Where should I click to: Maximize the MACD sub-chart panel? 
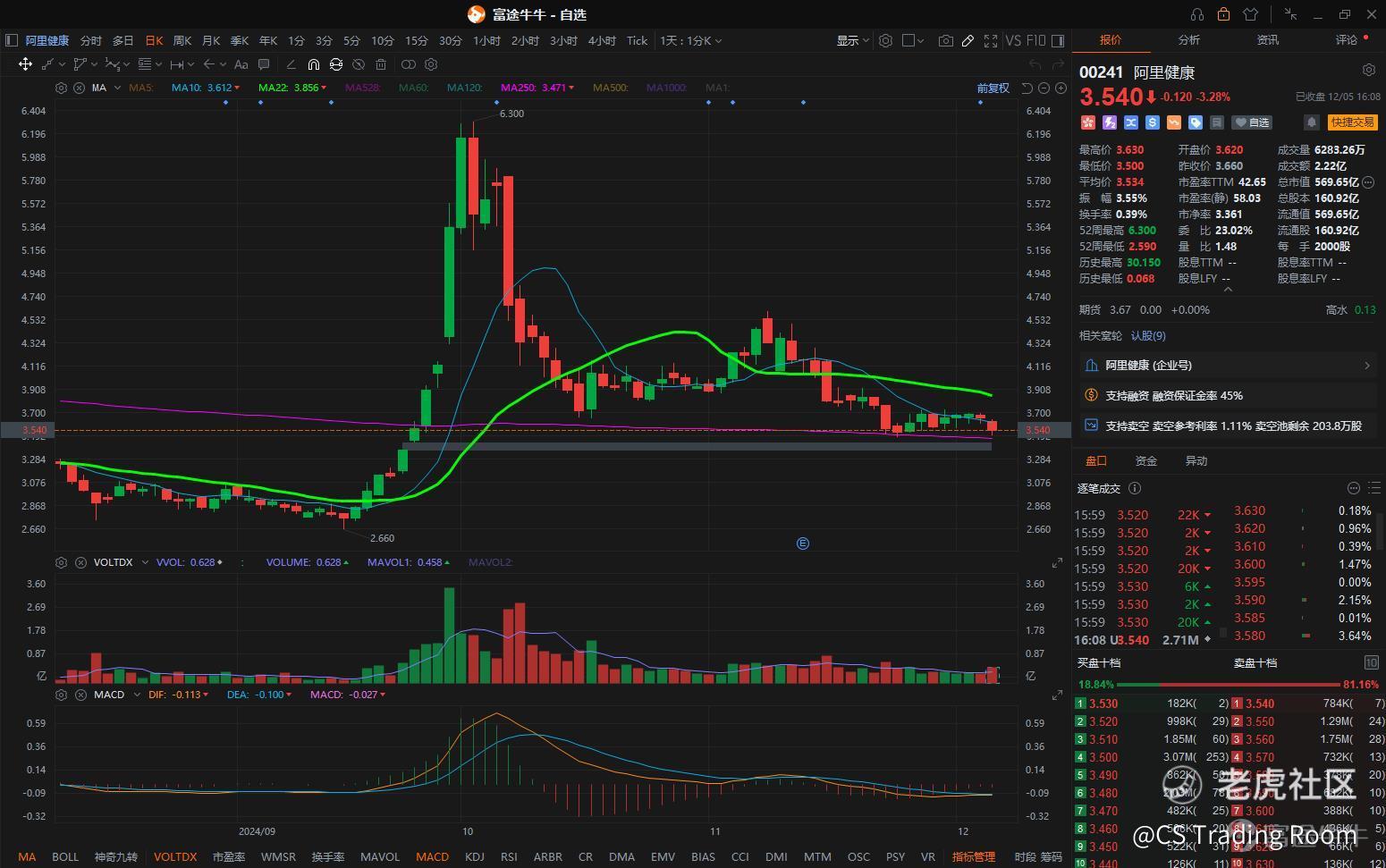1057,695
